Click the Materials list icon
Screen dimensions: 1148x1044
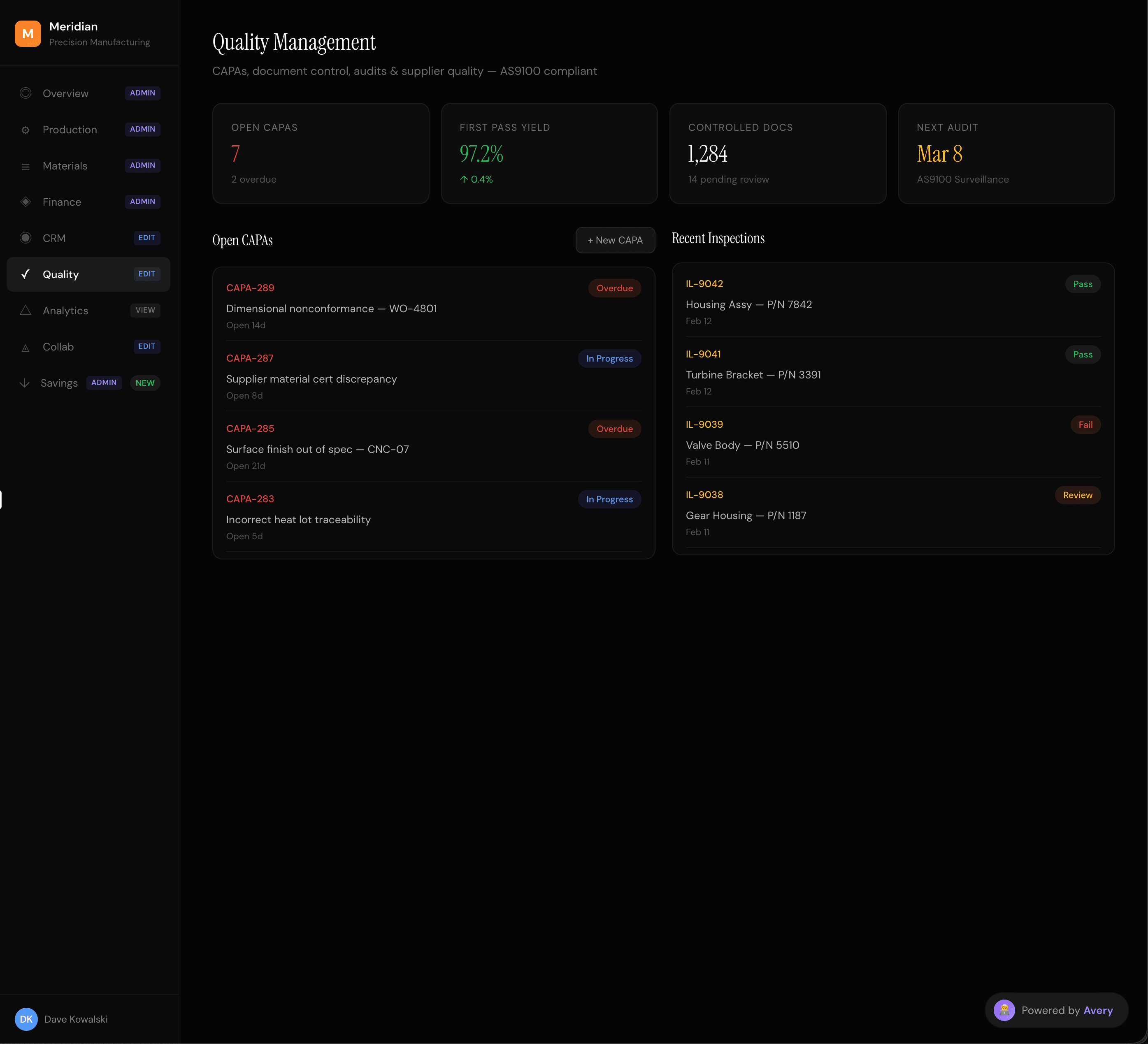click(x=26, y=166)
